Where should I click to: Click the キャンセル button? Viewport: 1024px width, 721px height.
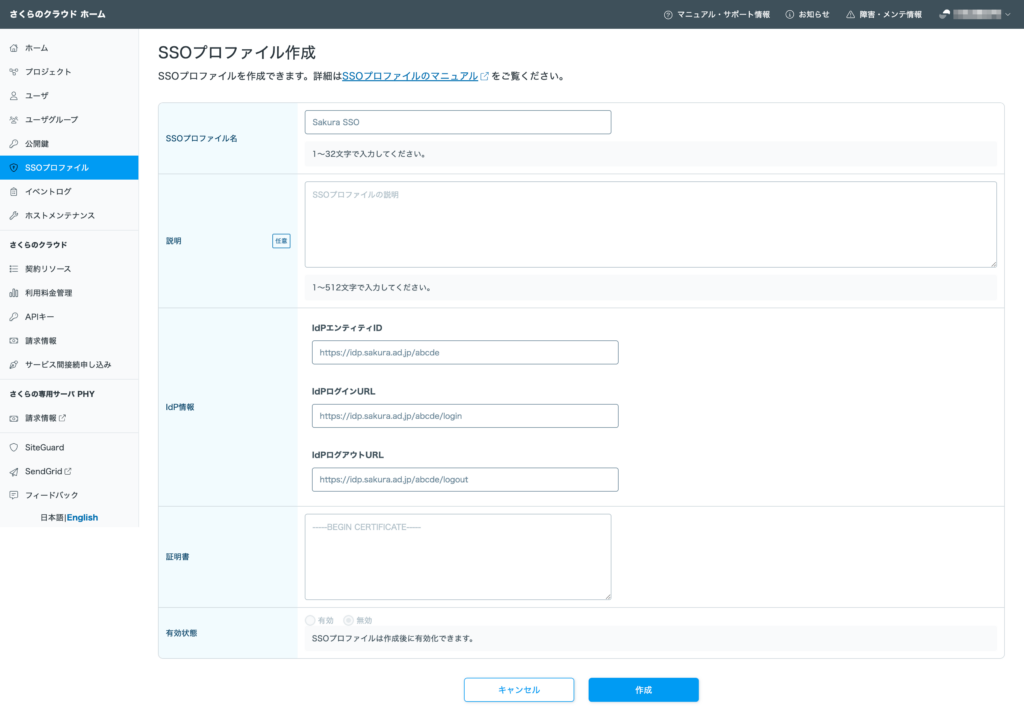(519, 690)
